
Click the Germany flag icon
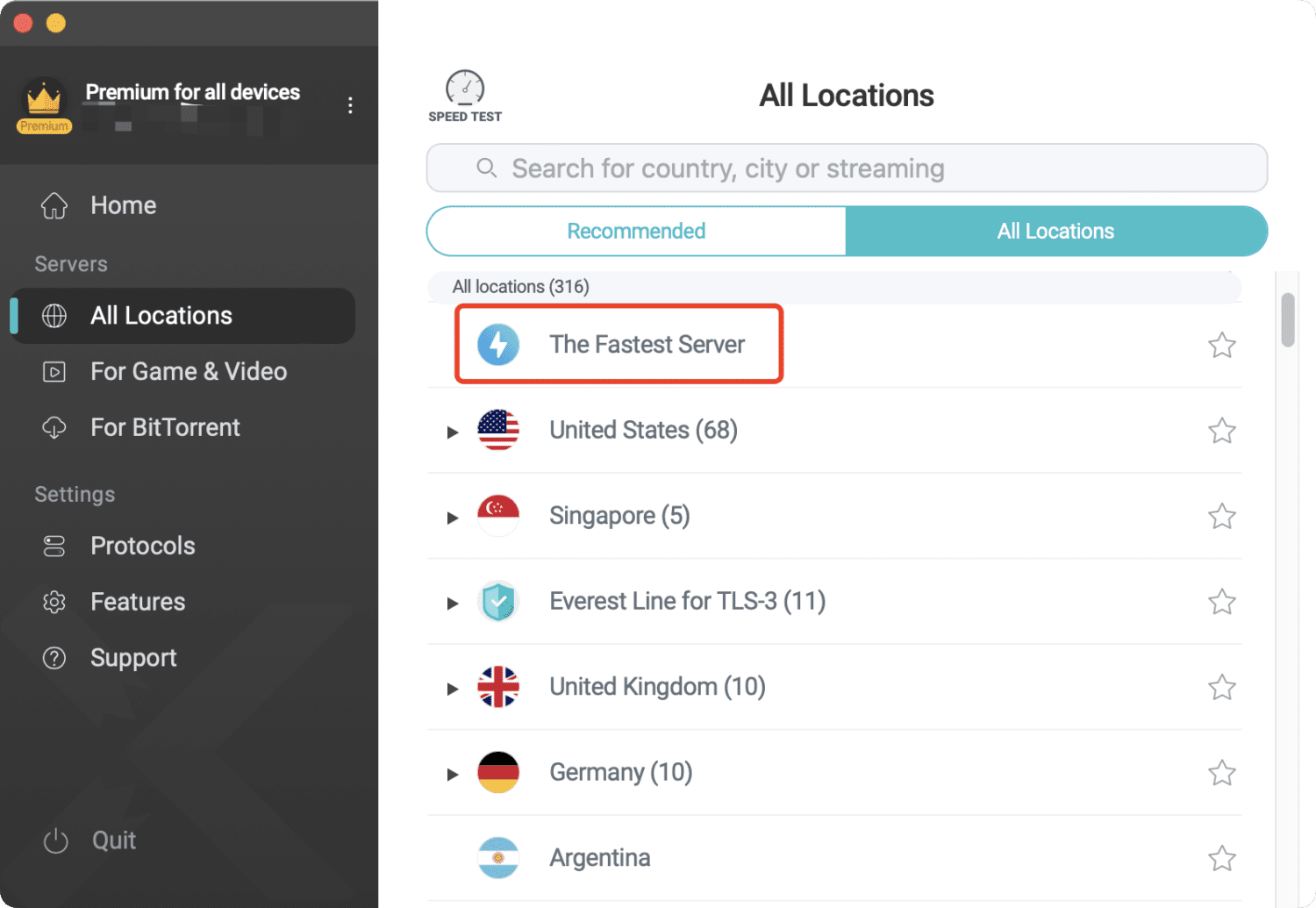(x=498, y=773)
